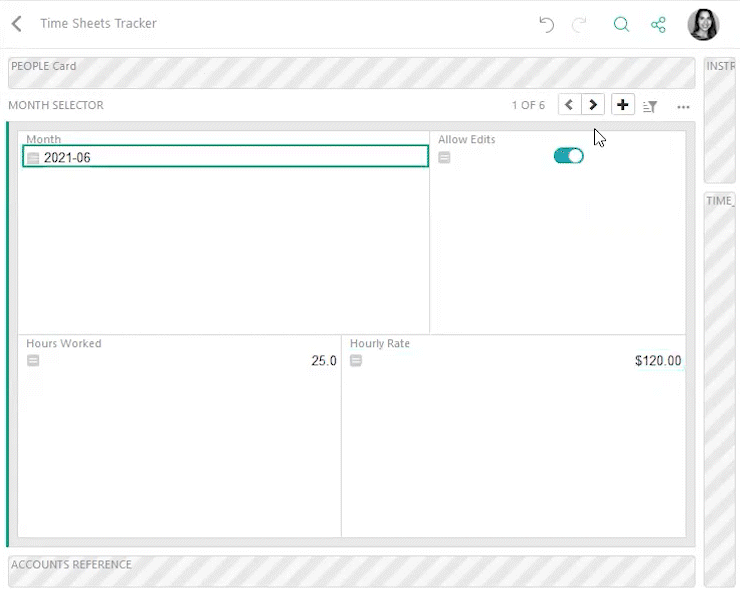
Task: Open the user profile avatar
Action: (x=703, y=24)
